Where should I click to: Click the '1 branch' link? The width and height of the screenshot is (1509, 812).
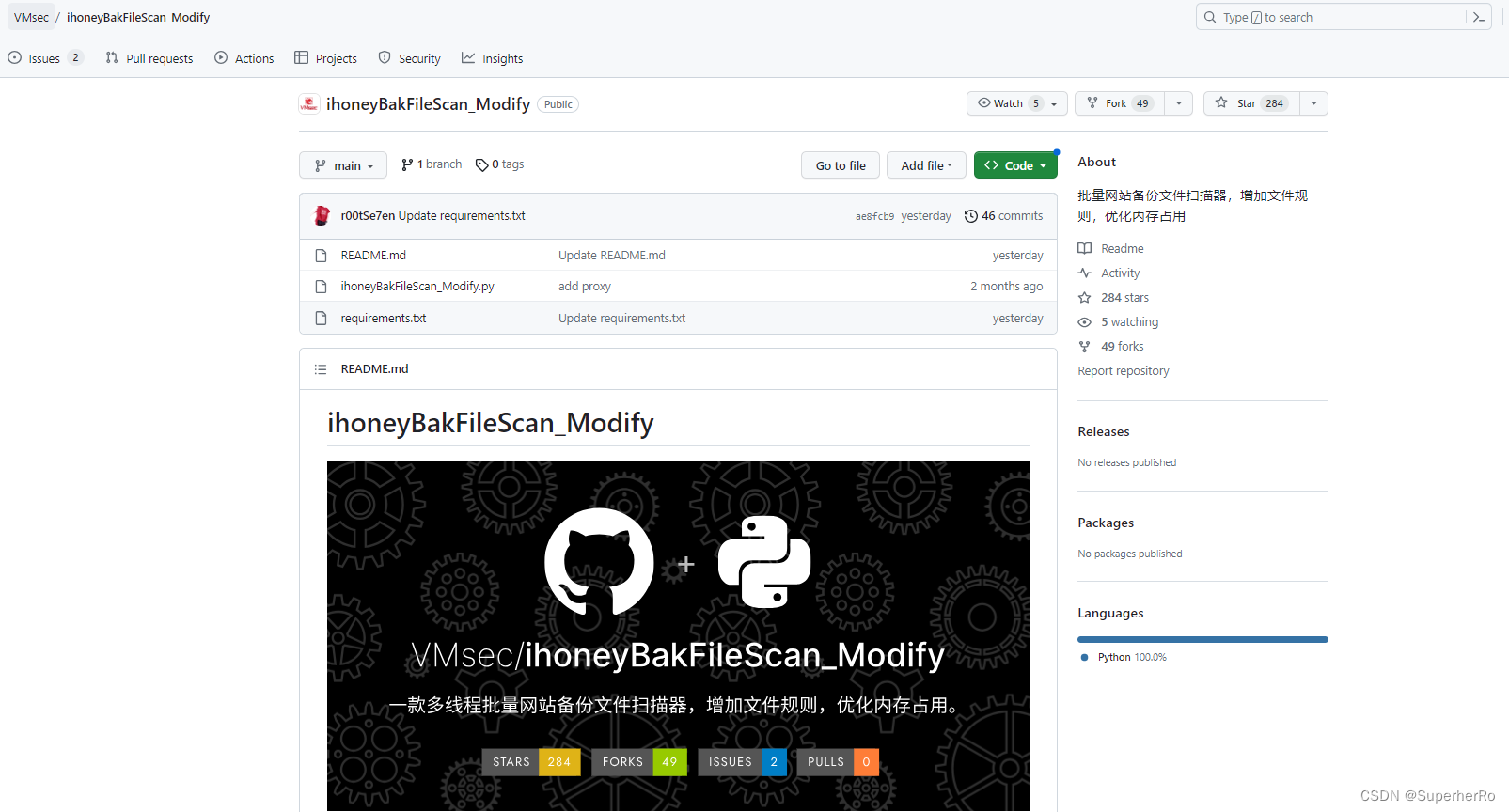(432, 164)
